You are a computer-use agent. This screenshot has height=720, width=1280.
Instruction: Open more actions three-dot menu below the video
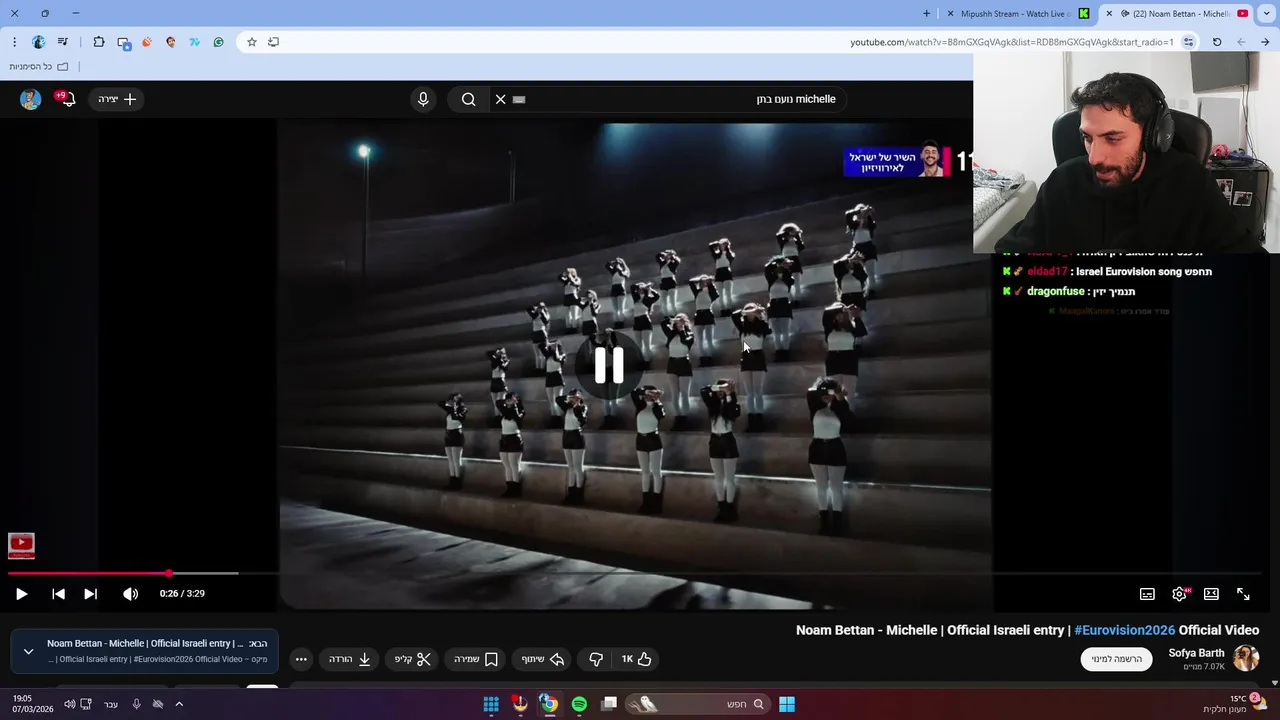click(301, 659)
